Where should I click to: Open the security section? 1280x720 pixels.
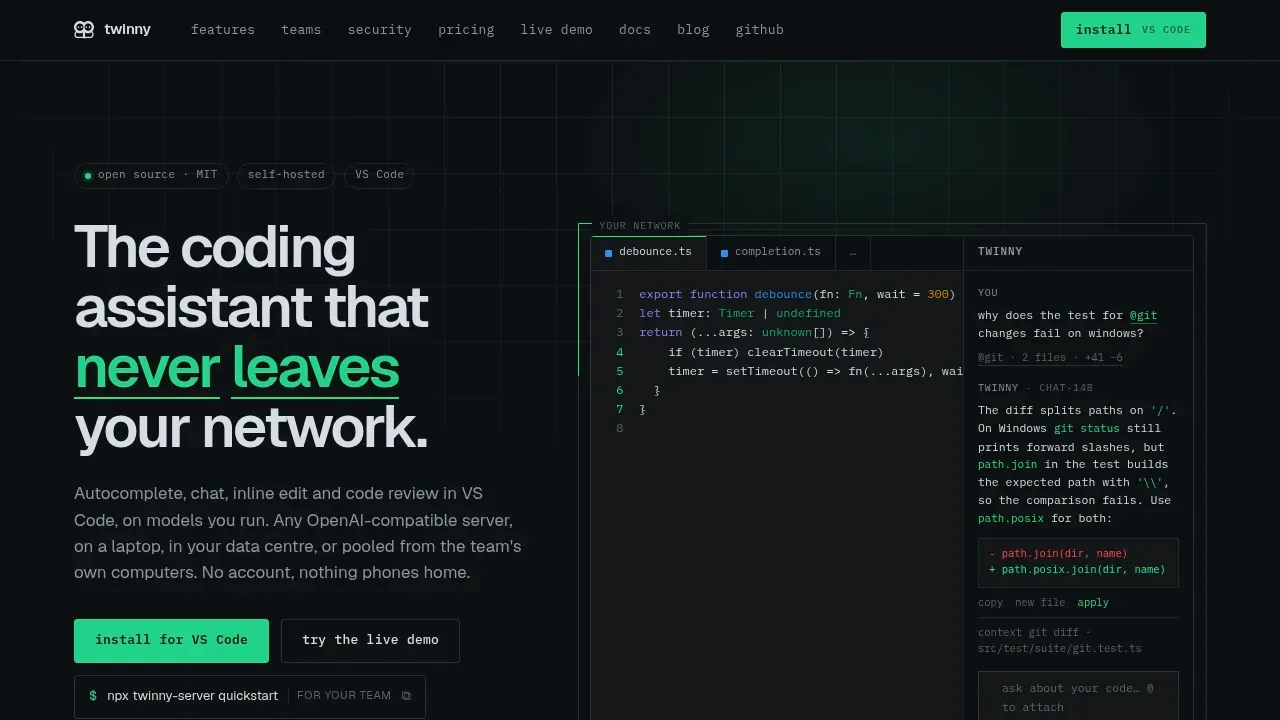[380, 30]
